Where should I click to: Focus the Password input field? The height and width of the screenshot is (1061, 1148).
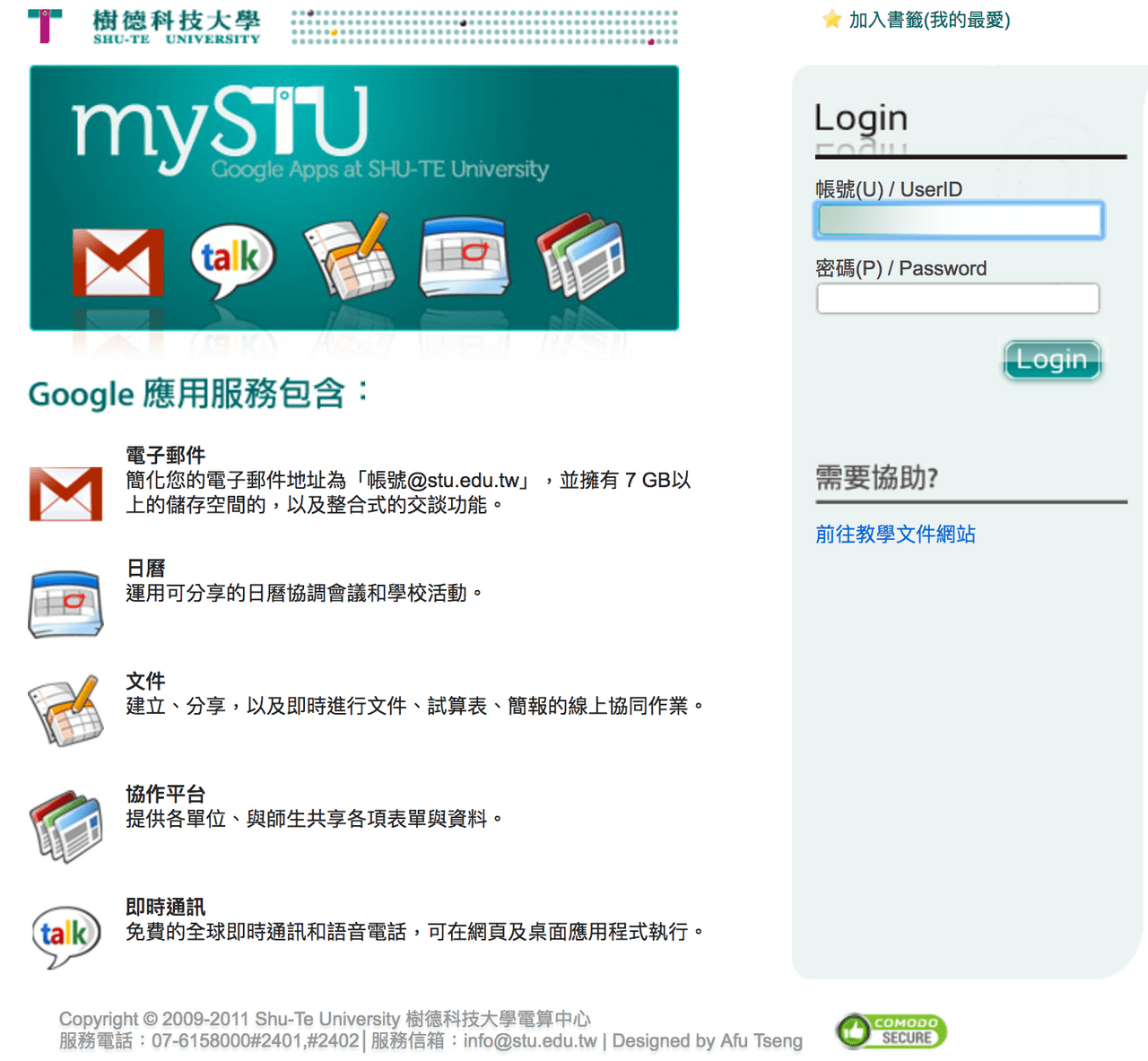point(958,299)
